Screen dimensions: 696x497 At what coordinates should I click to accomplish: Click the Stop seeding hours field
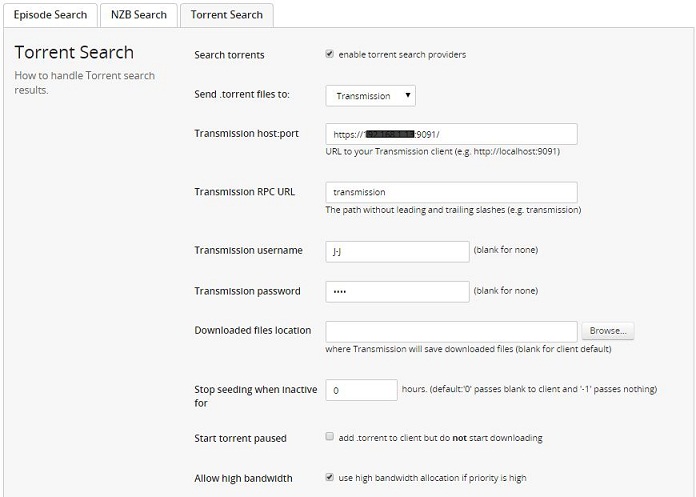(x=361, y=390)
